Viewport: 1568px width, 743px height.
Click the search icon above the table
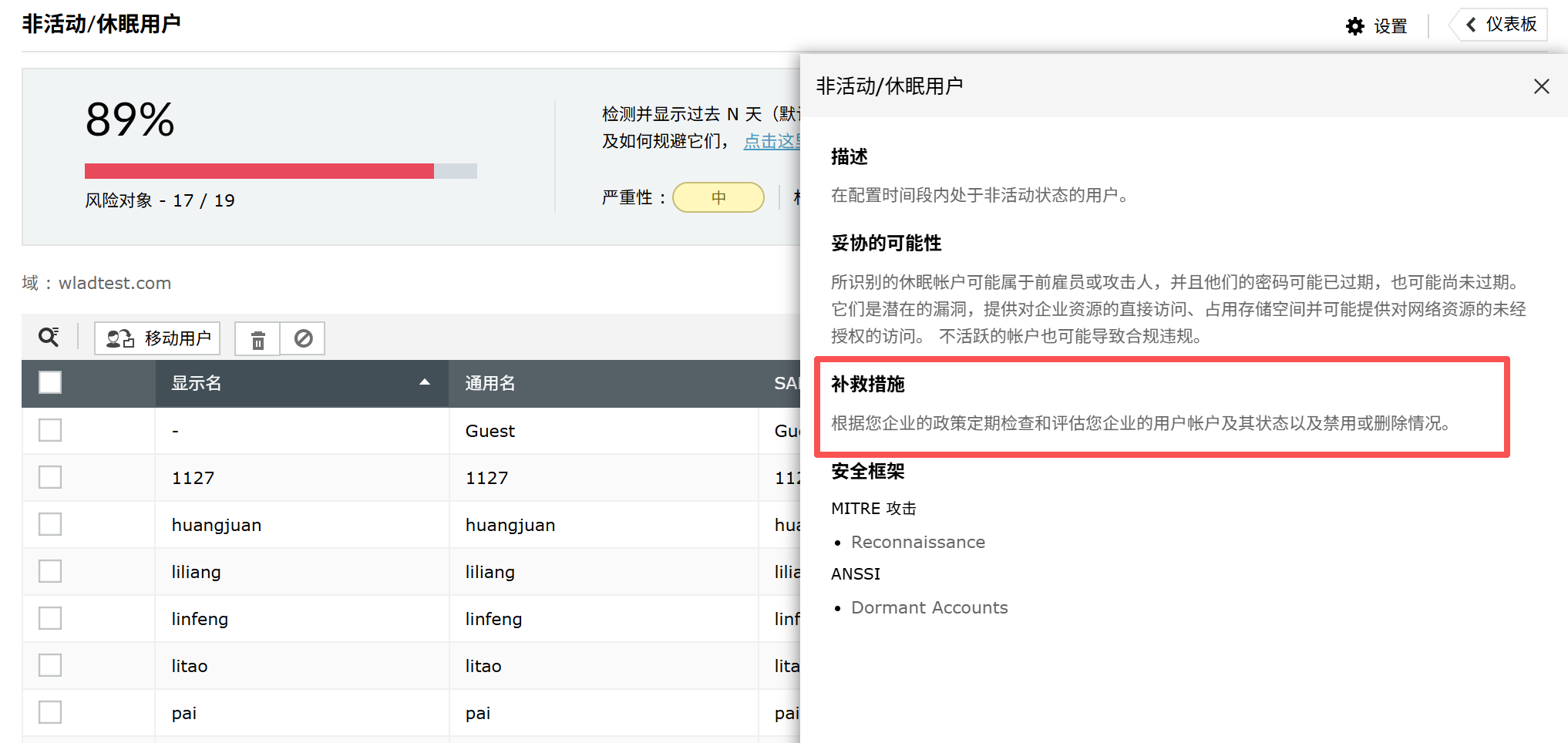tap(49, 337)
